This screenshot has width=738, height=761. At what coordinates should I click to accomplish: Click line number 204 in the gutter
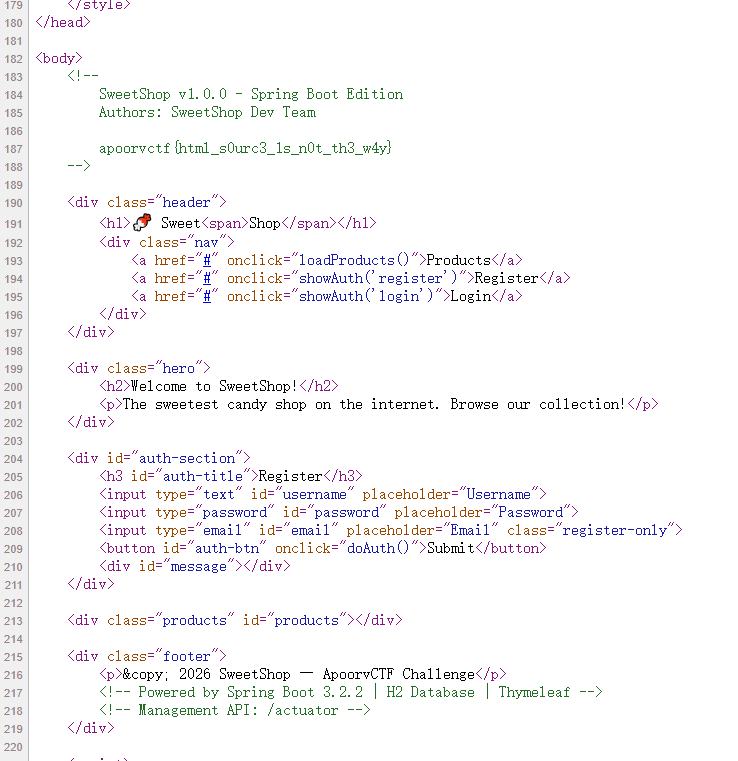(x=14, y=458)
